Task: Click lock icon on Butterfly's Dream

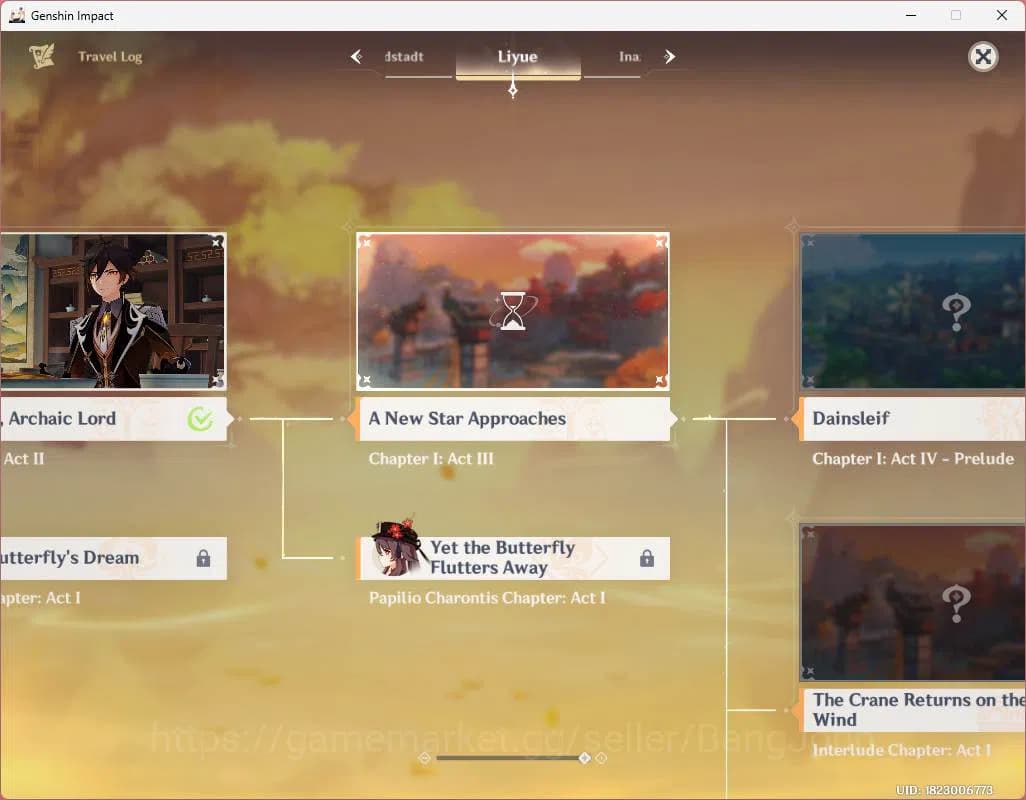Action: tap(203, 558)
